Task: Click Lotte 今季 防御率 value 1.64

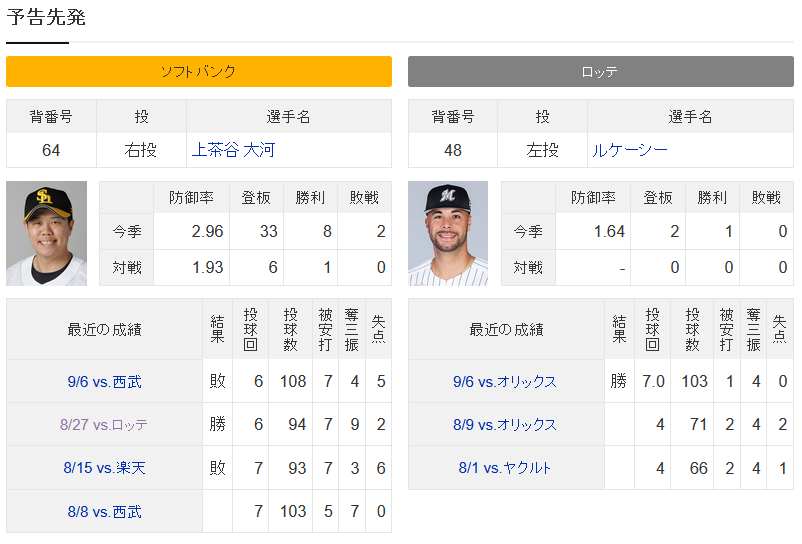Action: coord(609,232)
